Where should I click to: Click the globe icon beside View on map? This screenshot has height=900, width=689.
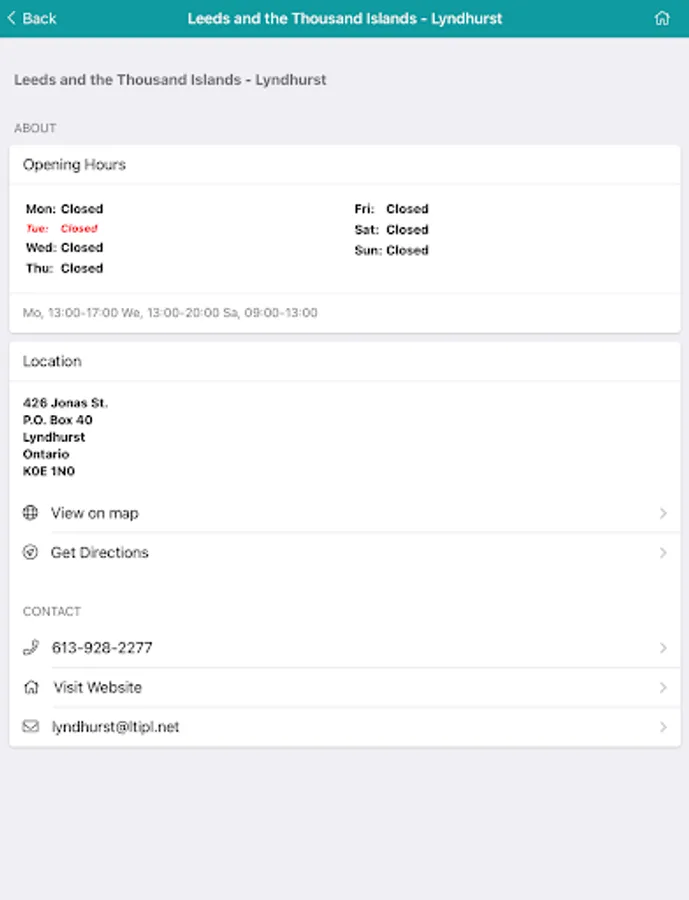30,513
